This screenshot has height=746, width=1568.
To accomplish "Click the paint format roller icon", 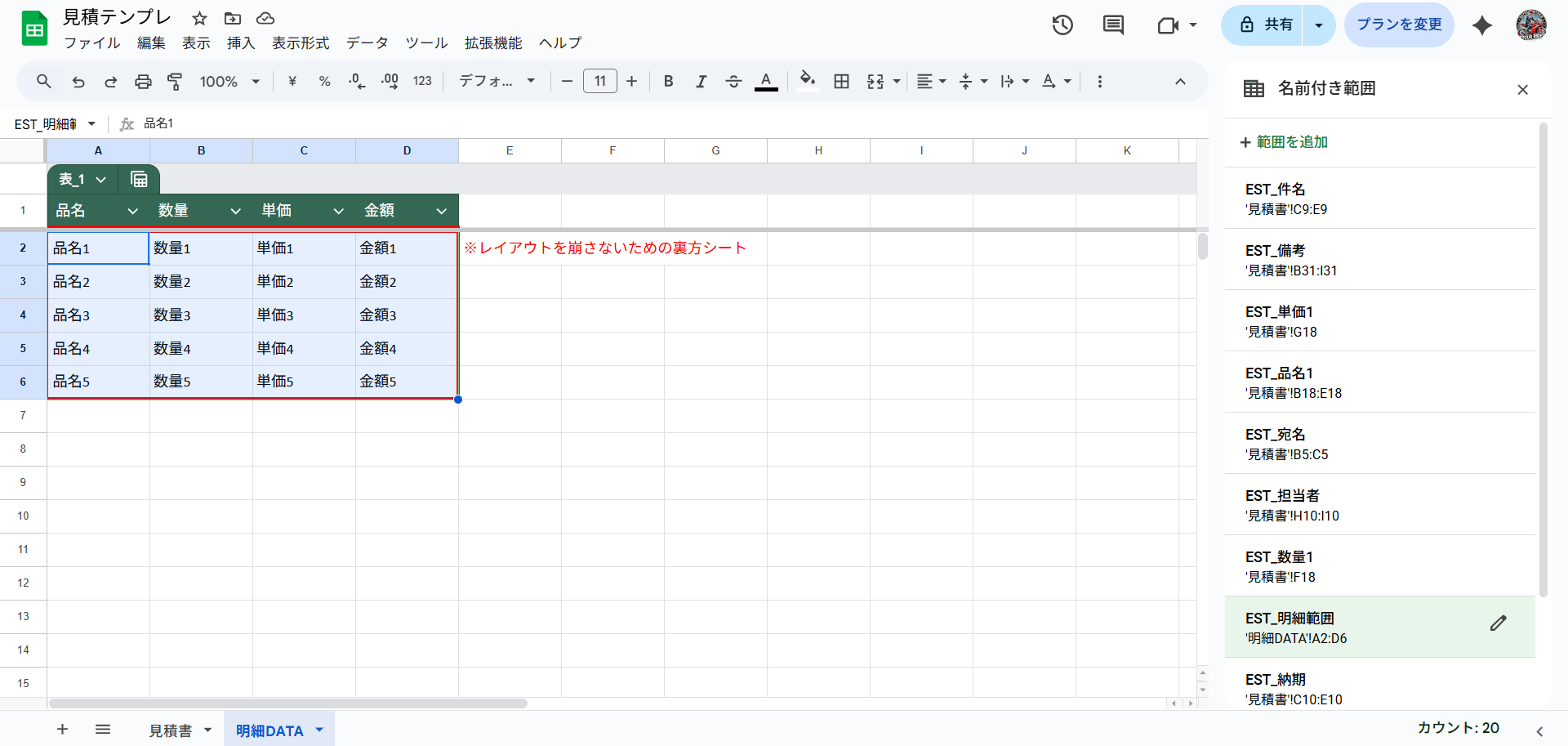I will pyautogui.click(x=175, y=82).
